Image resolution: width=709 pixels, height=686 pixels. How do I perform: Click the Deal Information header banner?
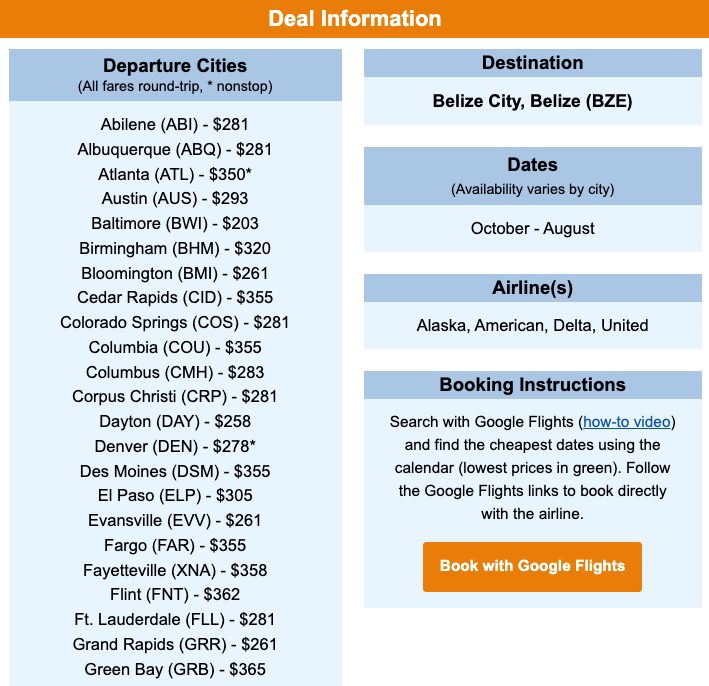354,19
